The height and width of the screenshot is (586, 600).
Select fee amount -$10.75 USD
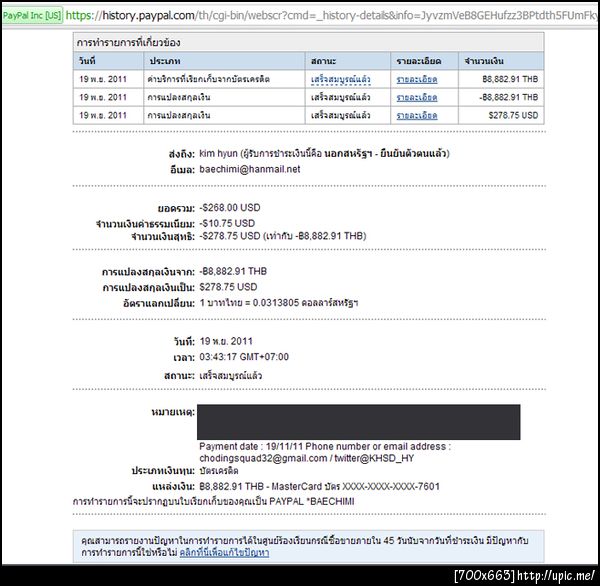click(x=227, y=223)
